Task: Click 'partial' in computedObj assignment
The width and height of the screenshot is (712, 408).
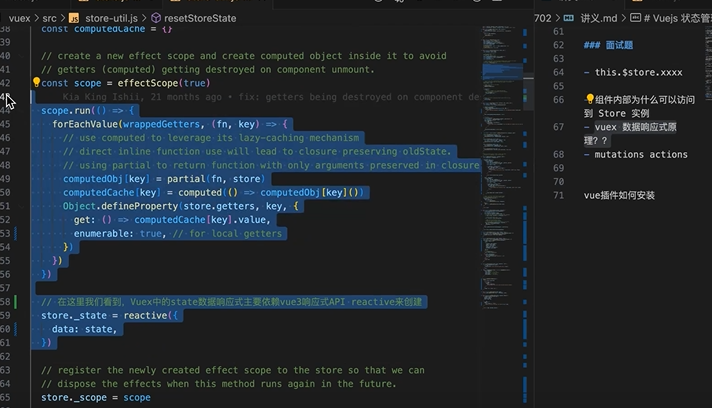Action: tap(186, 178)
